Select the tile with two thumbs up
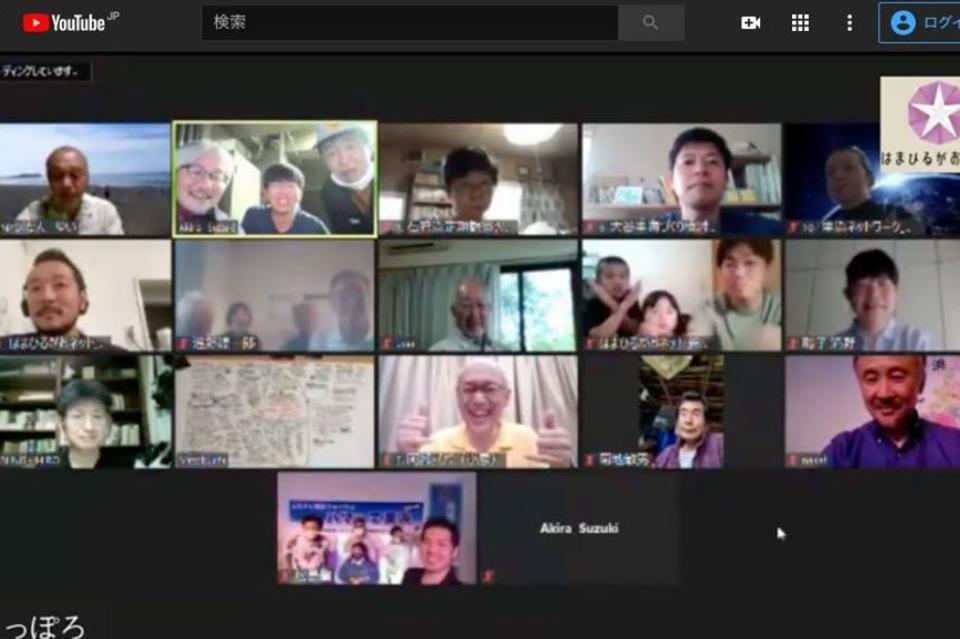The width and height of the screenshot is (960, 639). tap(478, 411)
